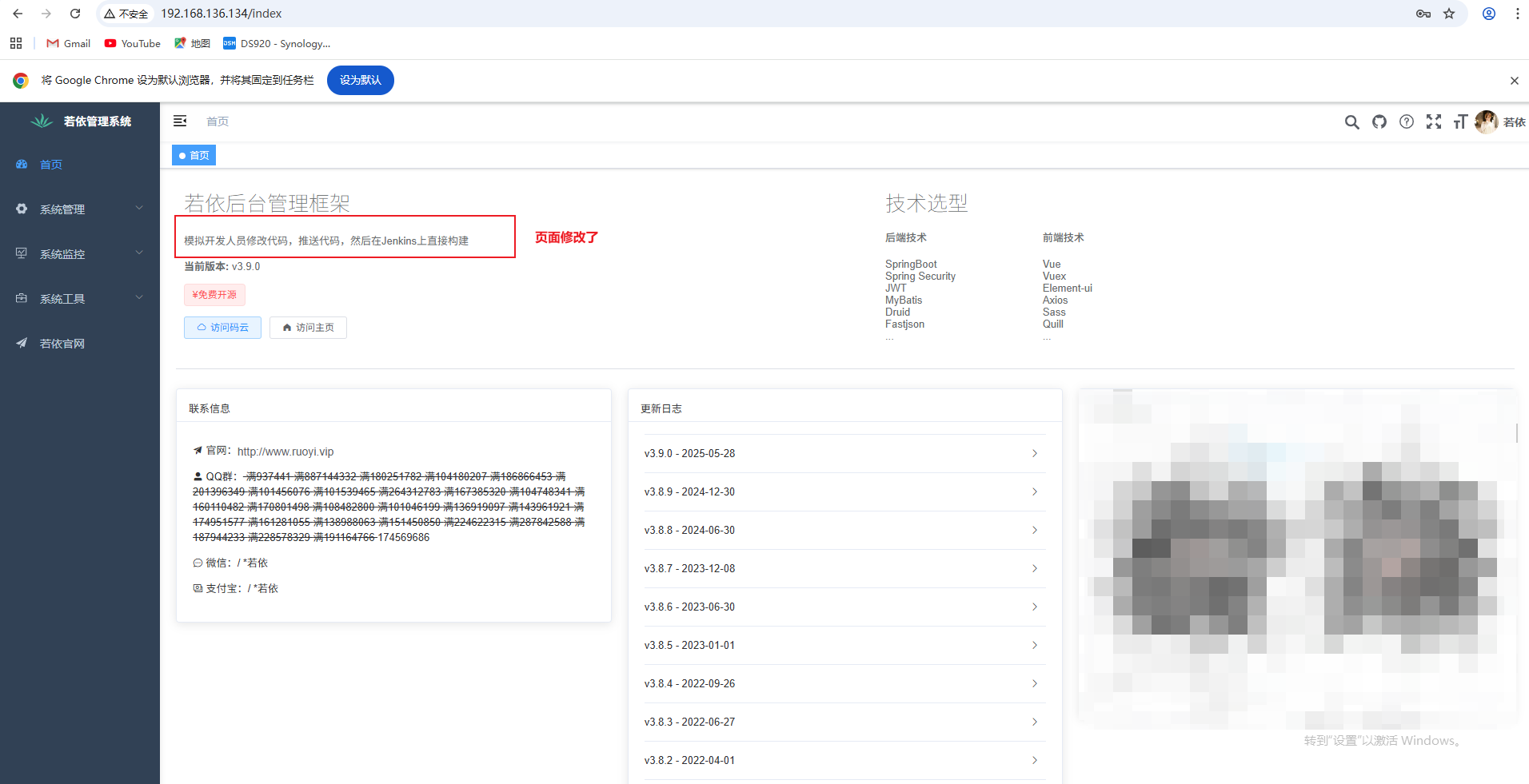Open the Chrome profile icon
The height and width of the screenshot is (784, 1529).
pyautogui.click(x=1489, y=14)
